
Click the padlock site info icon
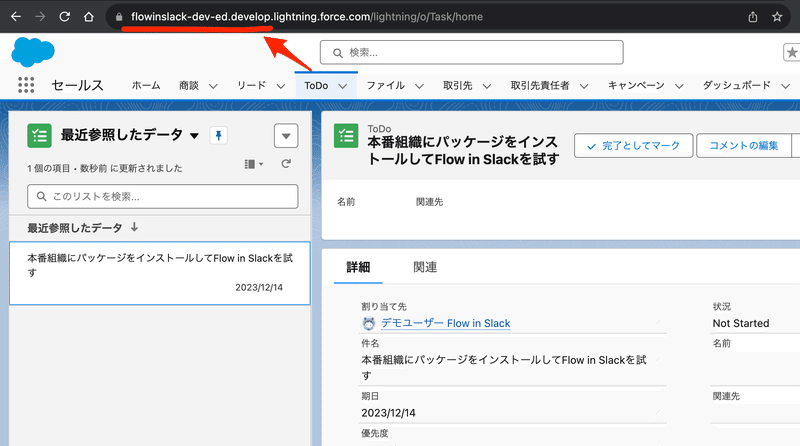[119, 17]
